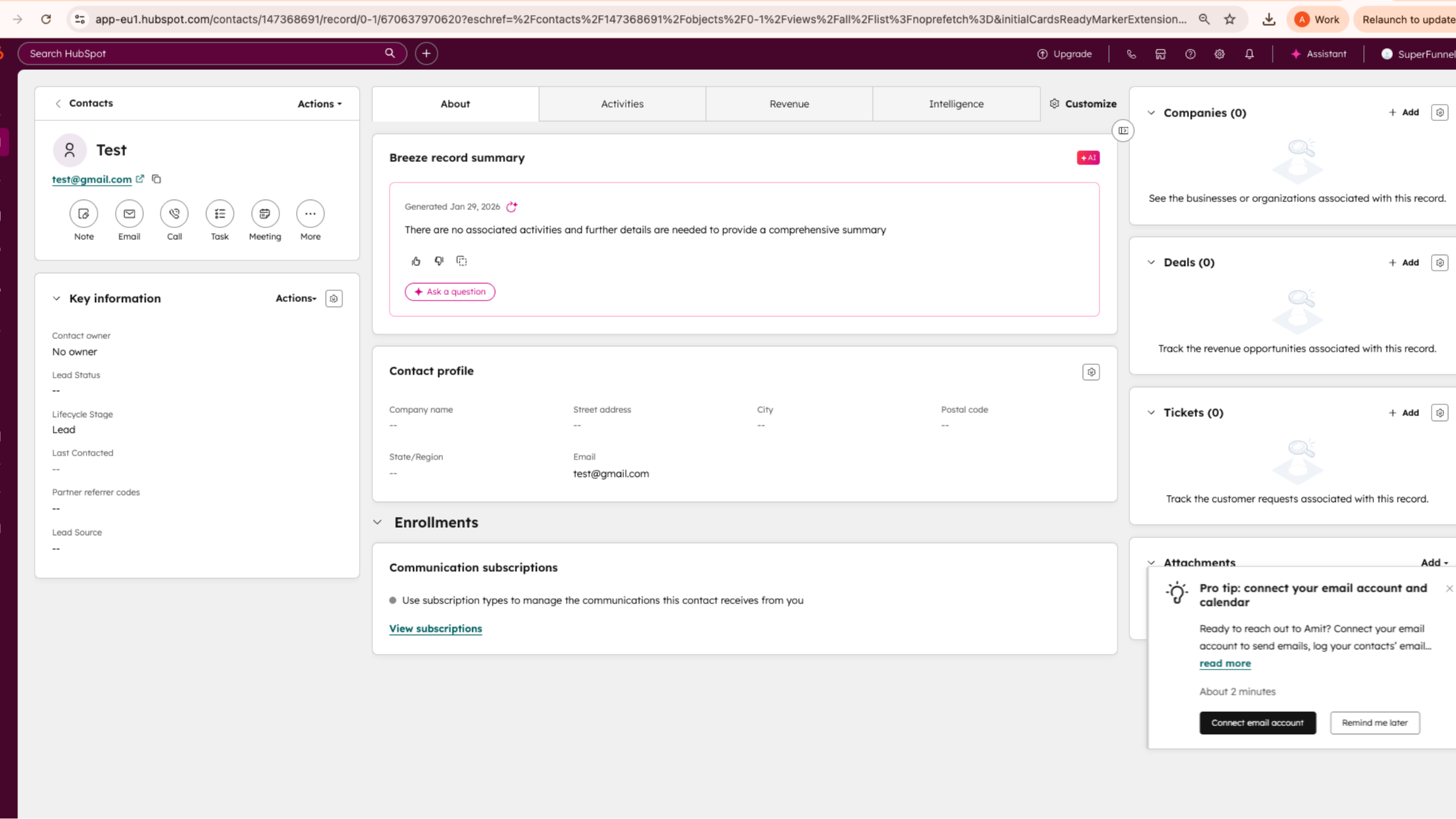Open Contact profile card settings gear
The width and height of the screenshot is (1456, 819).
pyautogui.click(x=1090, y=372)
